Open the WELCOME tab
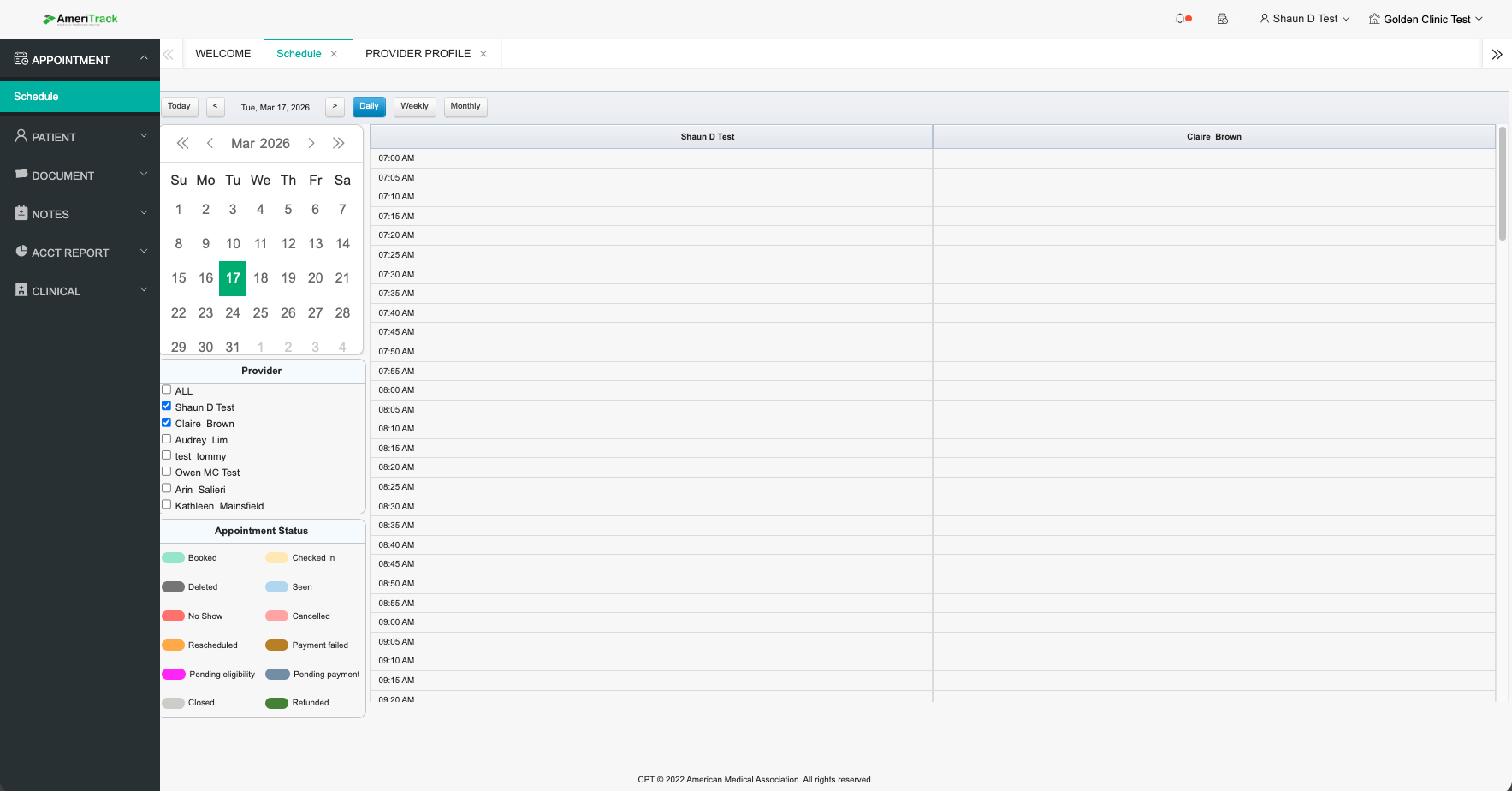The image size is (1512, 791). [222, 54]
